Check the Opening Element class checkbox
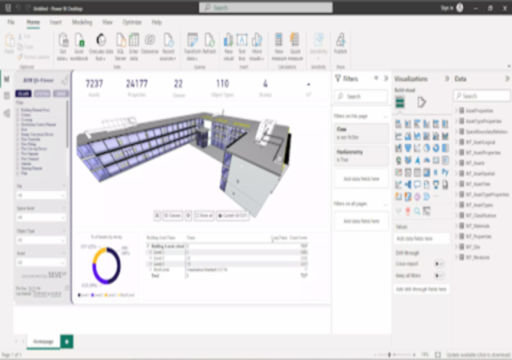Image resolution: width=512 pixels, height=360 pixels. coord(18,168)
